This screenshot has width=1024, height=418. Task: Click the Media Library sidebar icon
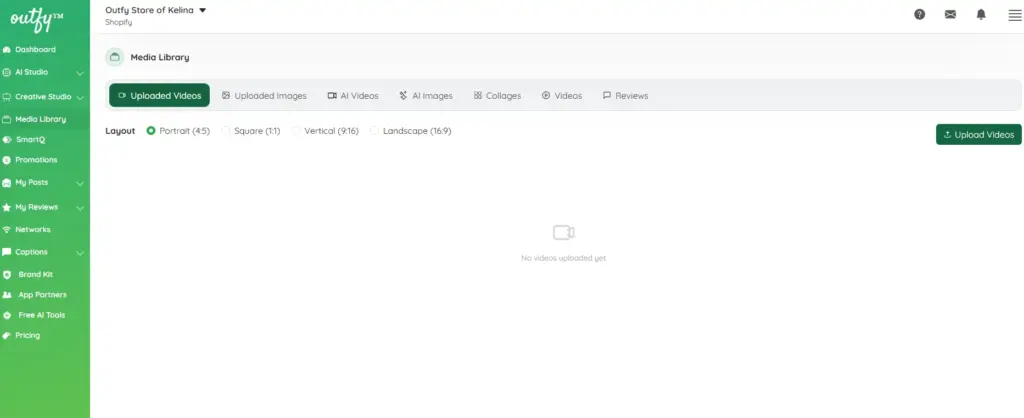coord(7,120)
